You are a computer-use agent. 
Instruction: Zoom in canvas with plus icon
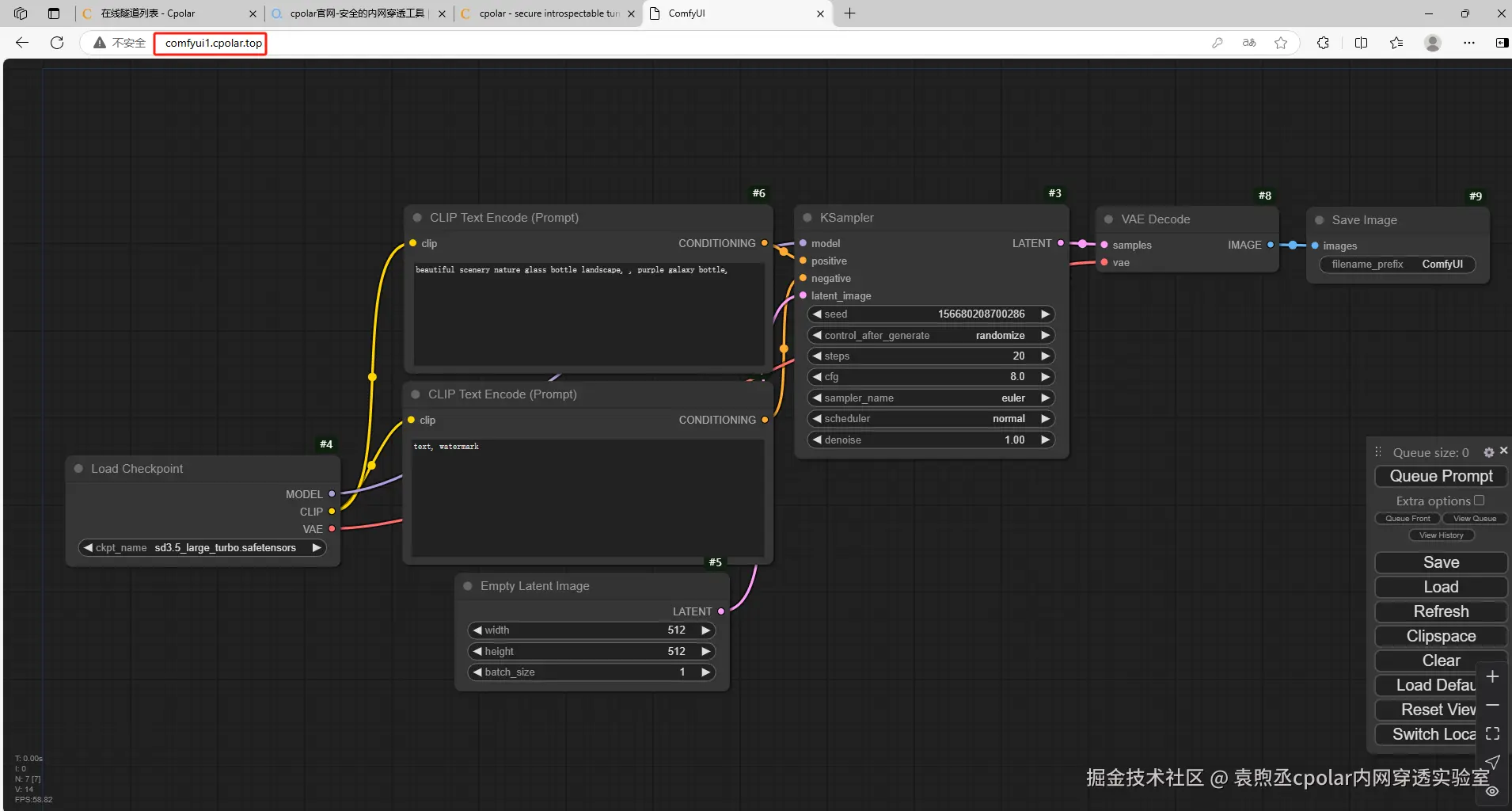click(x=1492, y=677)
